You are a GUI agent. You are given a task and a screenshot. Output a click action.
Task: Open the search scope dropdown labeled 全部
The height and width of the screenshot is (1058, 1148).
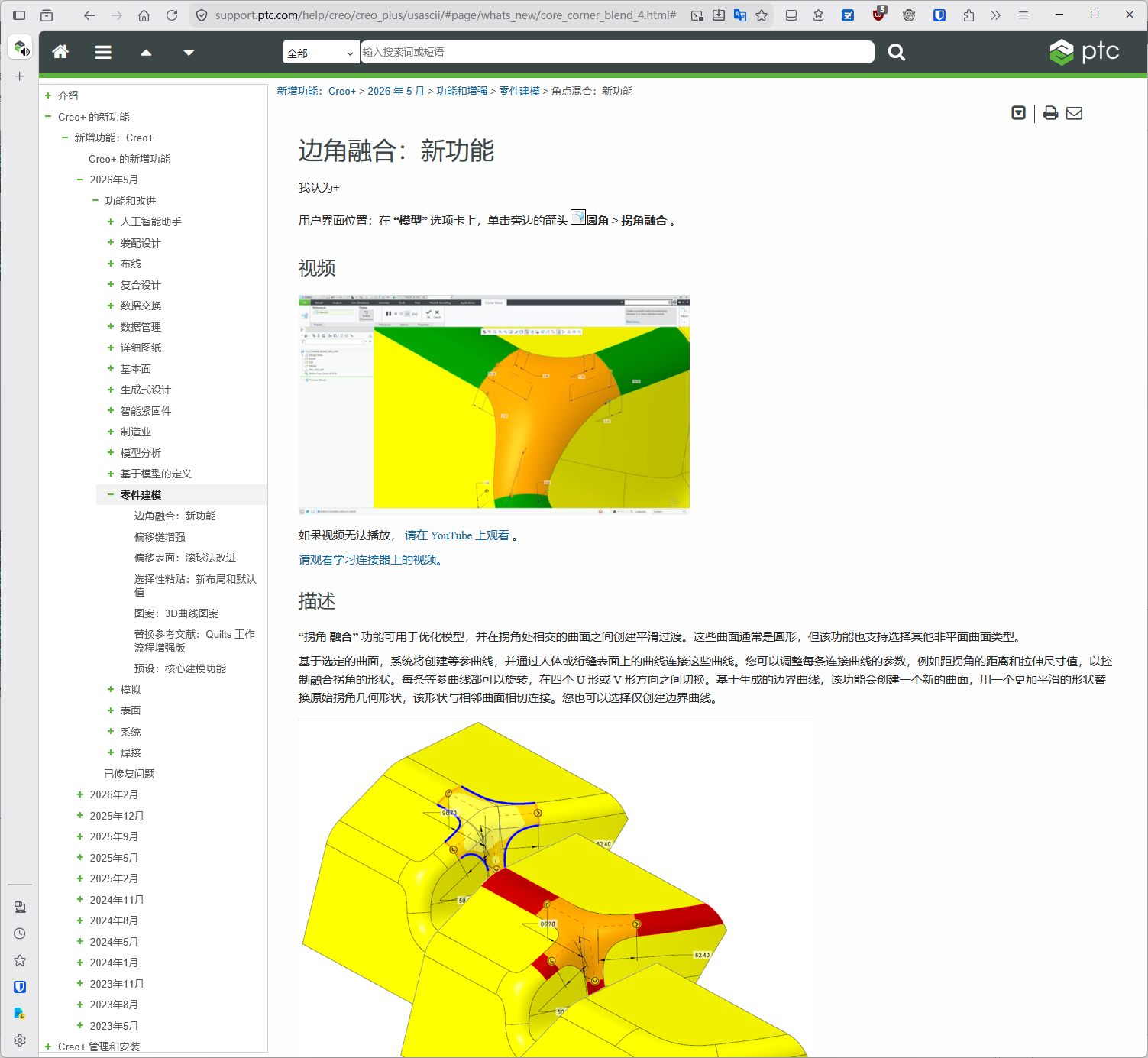pos(321,53)
